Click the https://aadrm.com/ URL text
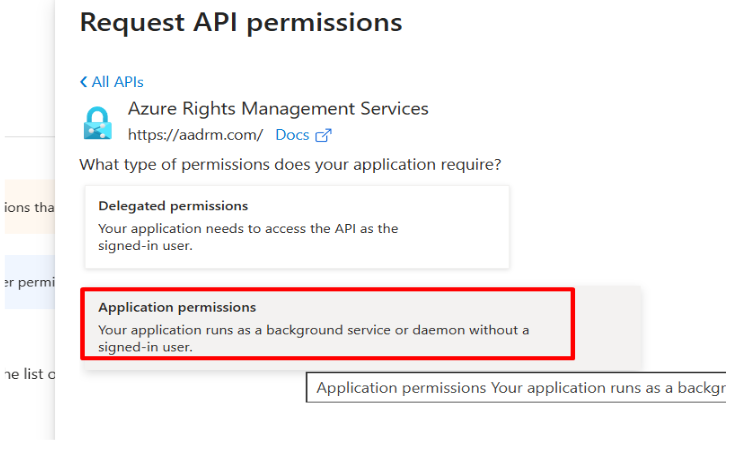Screen dimensions: 733x455 195,135
